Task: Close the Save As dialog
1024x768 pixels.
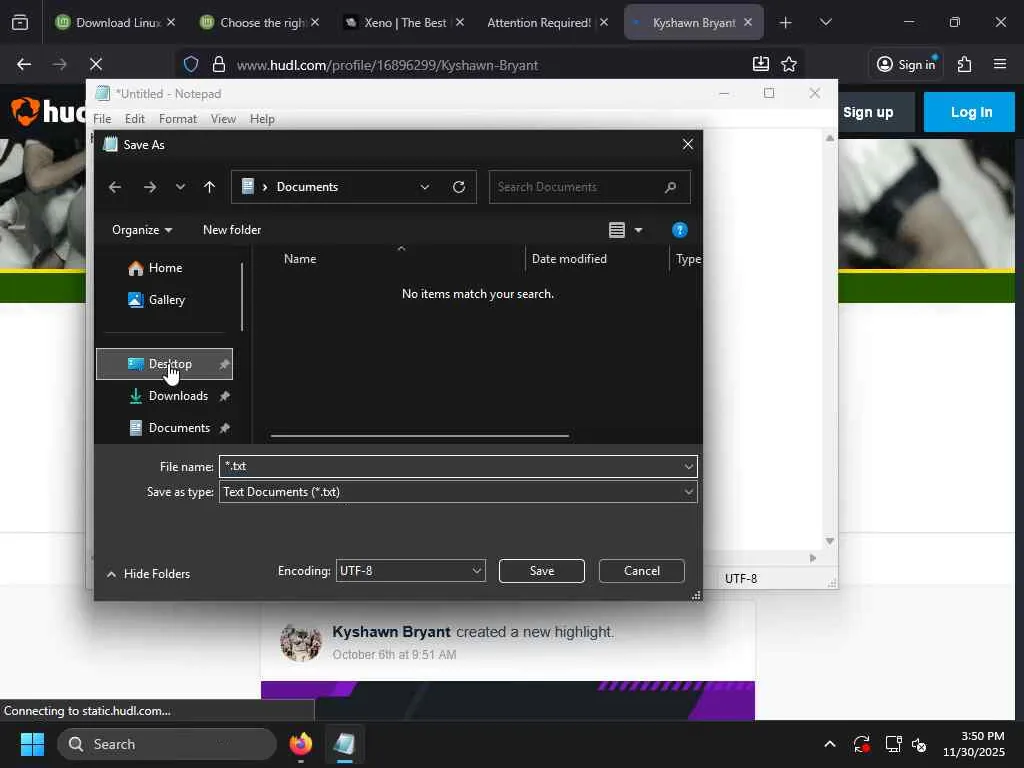Action: pos(688,144)
